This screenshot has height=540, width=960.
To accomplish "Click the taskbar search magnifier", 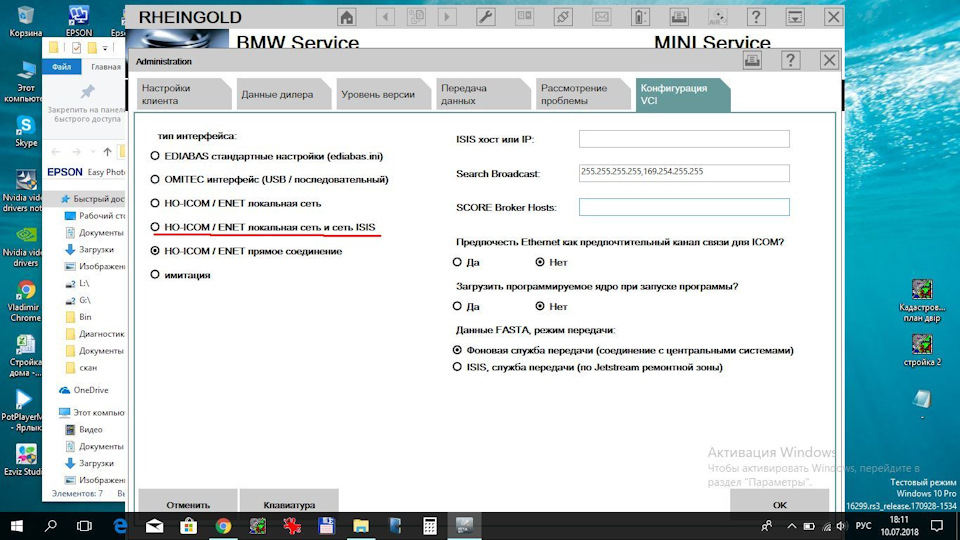I will (51, 526).
